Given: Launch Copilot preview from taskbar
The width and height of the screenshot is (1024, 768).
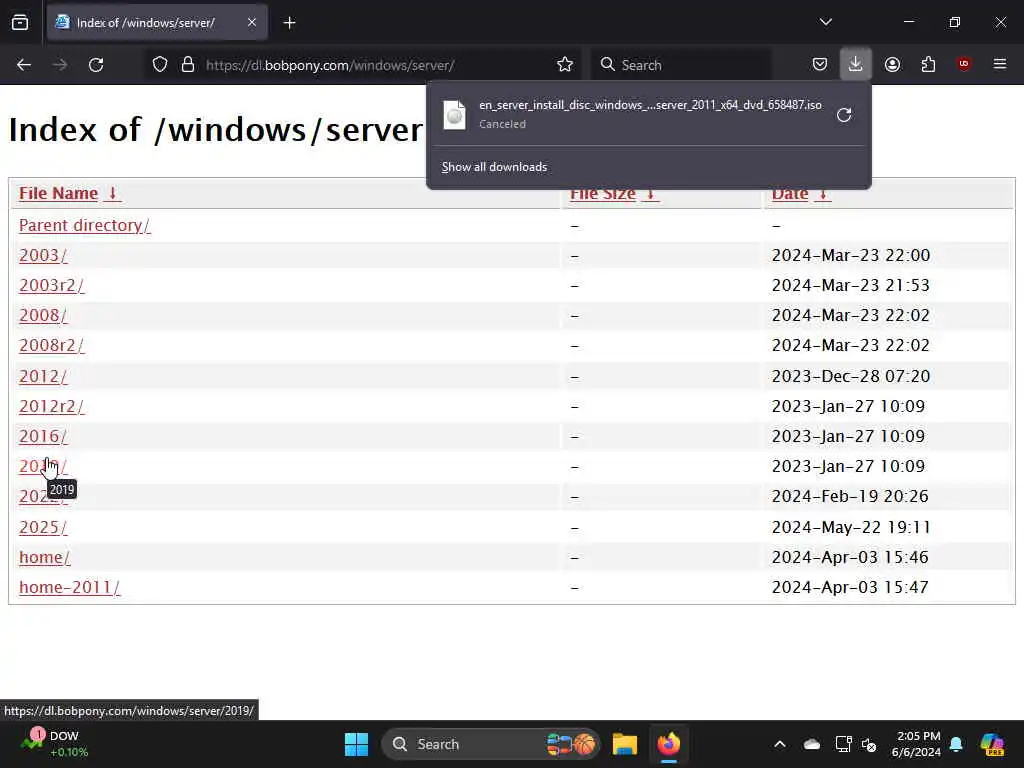Looking at the screenshot, I should point(993,744).
